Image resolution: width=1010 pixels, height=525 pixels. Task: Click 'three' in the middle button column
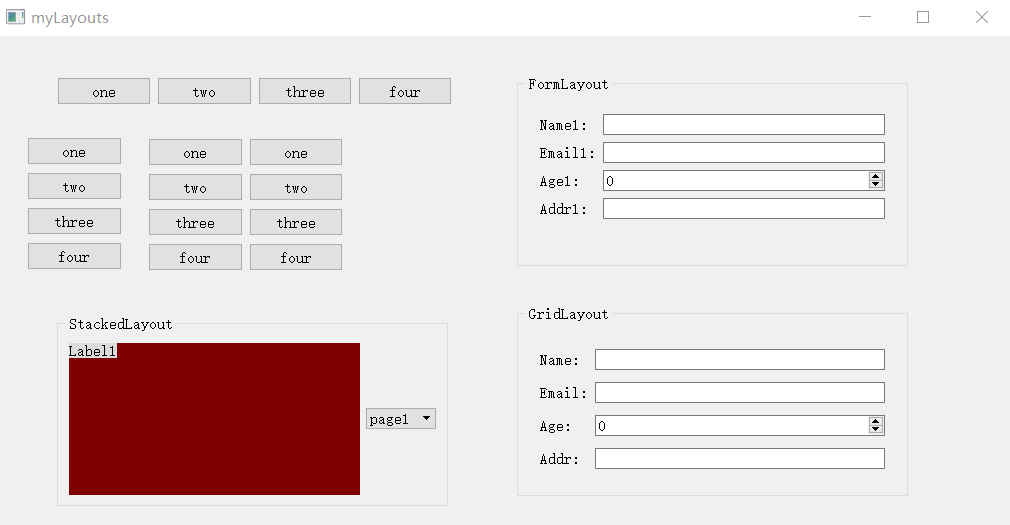(x=195, y=222)
